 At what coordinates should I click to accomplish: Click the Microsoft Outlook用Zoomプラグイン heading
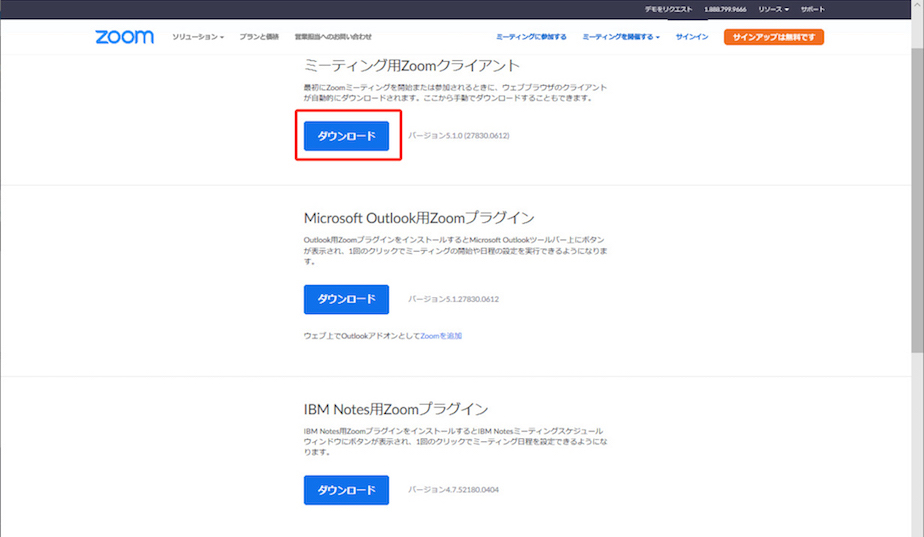419,217
